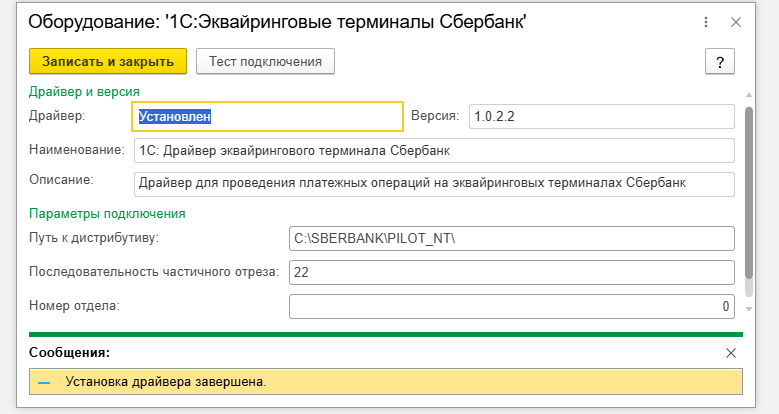Dismiss the Сообщения panel with its X
Image resolution: width=779 pixels, height=414 pixels.
pyautogui.click(x=730, y=353)
